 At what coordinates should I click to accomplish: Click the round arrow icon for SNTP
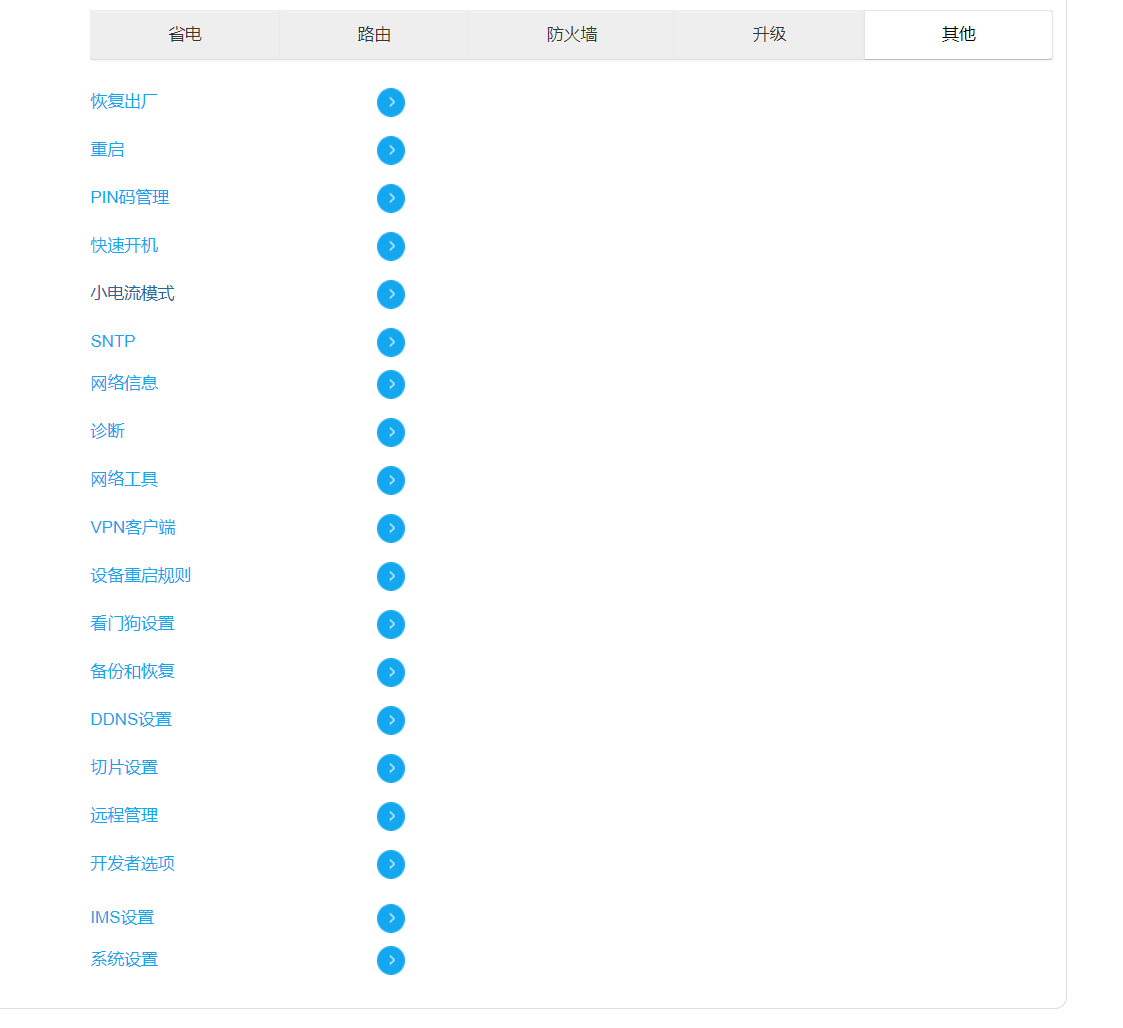click(391, 342)
